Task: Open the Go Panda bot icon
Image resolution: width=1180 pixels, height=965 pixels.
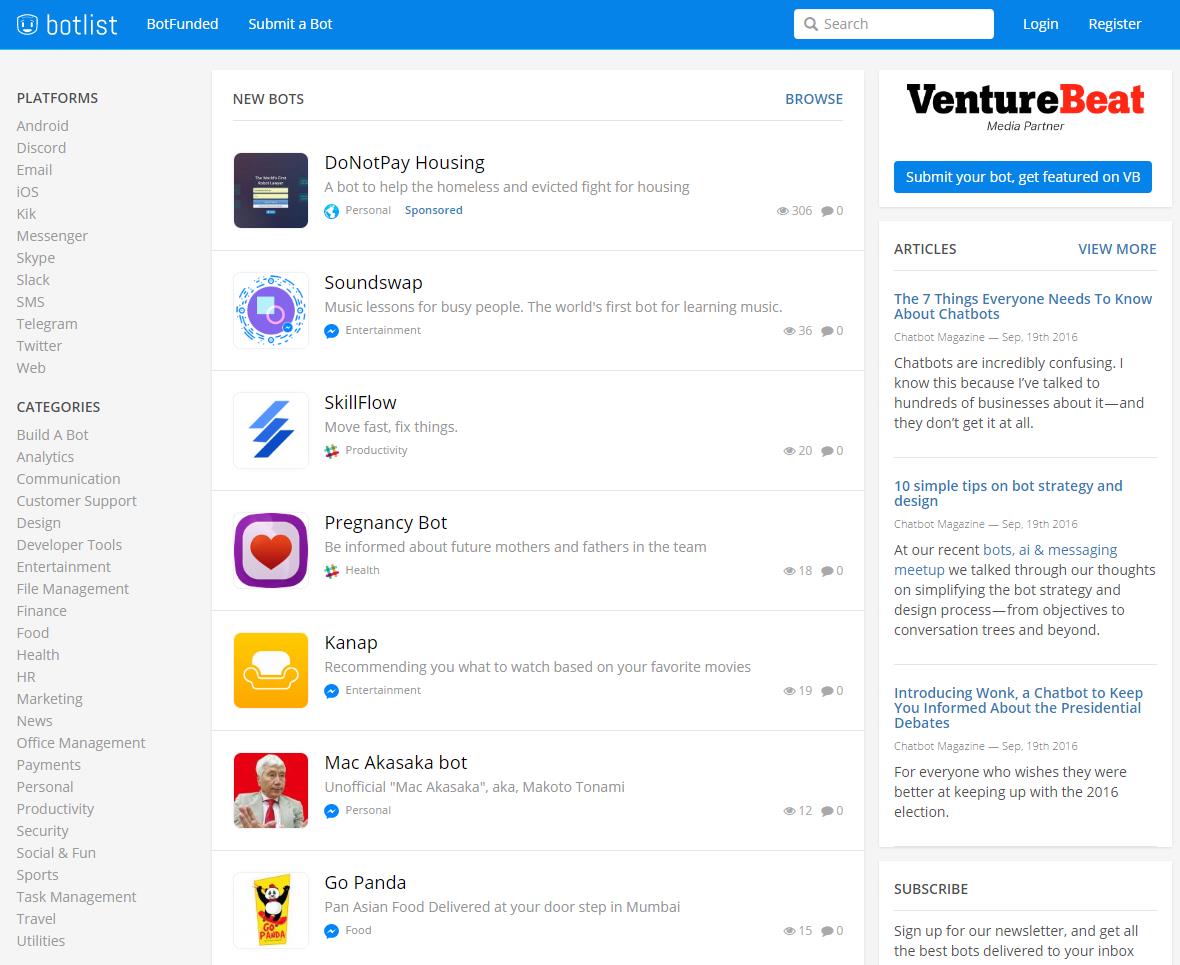Action: [x=270, y=910]
